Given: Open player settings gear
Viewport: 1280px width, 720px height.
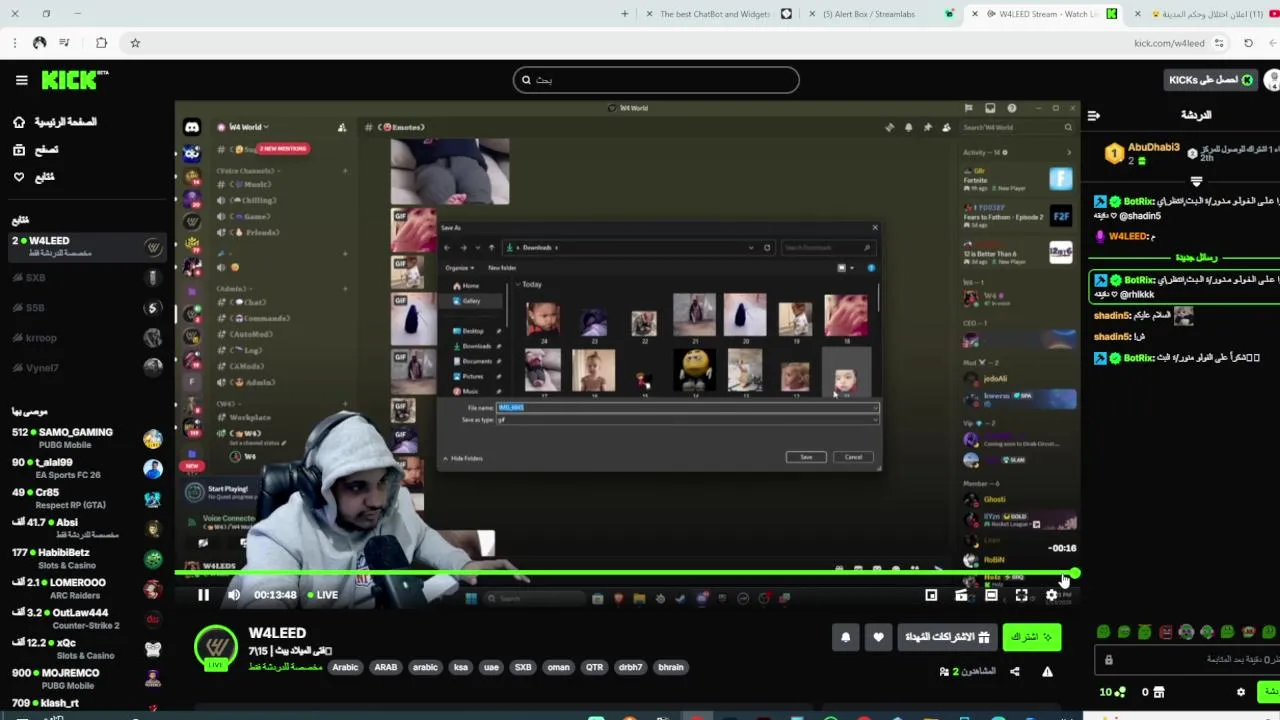Looking at the screenshot, I should [x=1051, y=595].
